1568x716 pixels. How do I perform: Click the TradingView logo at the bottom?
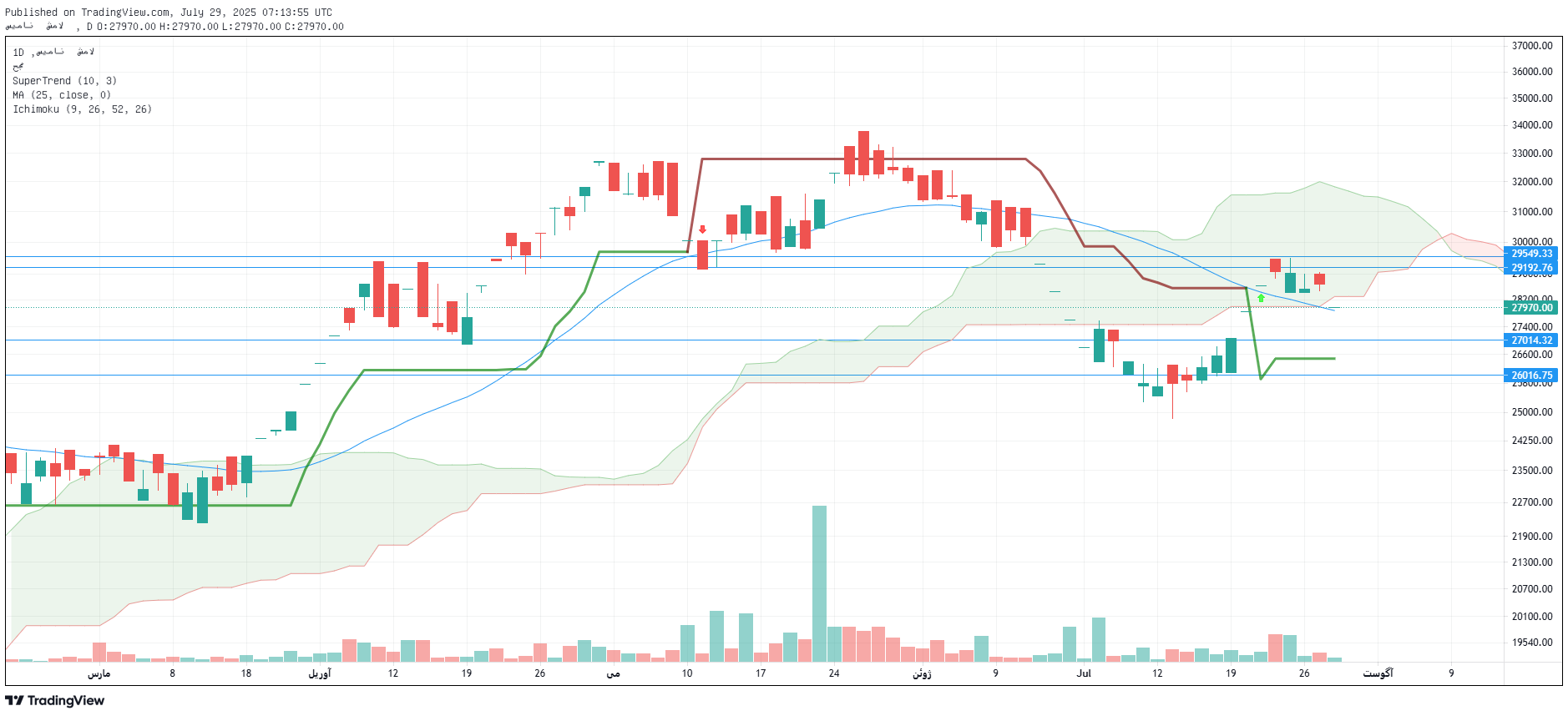(55, 700)
